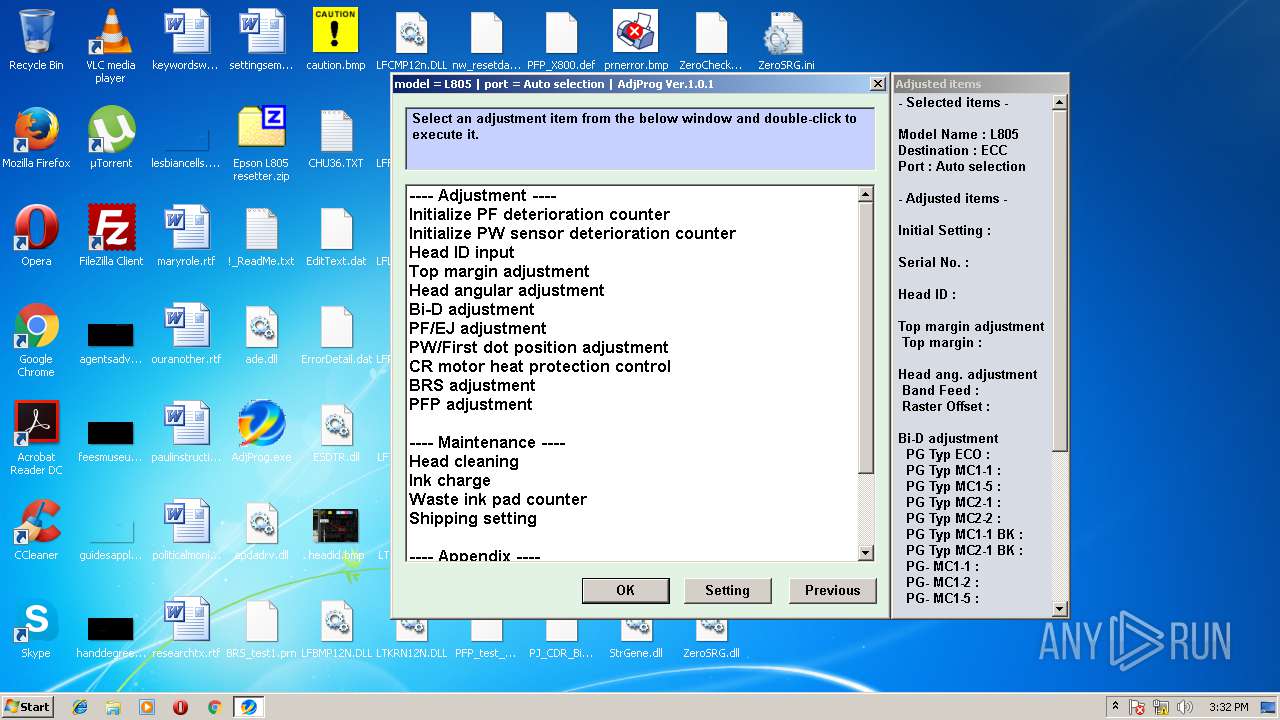Click the 3:32 PM system clock
The width and height of the screenshot is (1280, 720).
pos(1228,707)
